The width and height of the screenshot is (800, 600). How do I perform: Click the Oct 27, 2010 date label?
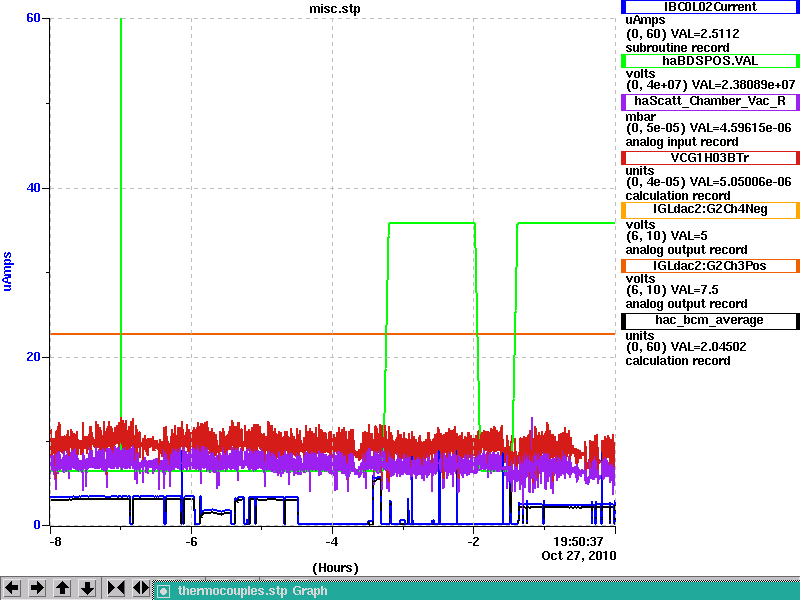(579, 556)
